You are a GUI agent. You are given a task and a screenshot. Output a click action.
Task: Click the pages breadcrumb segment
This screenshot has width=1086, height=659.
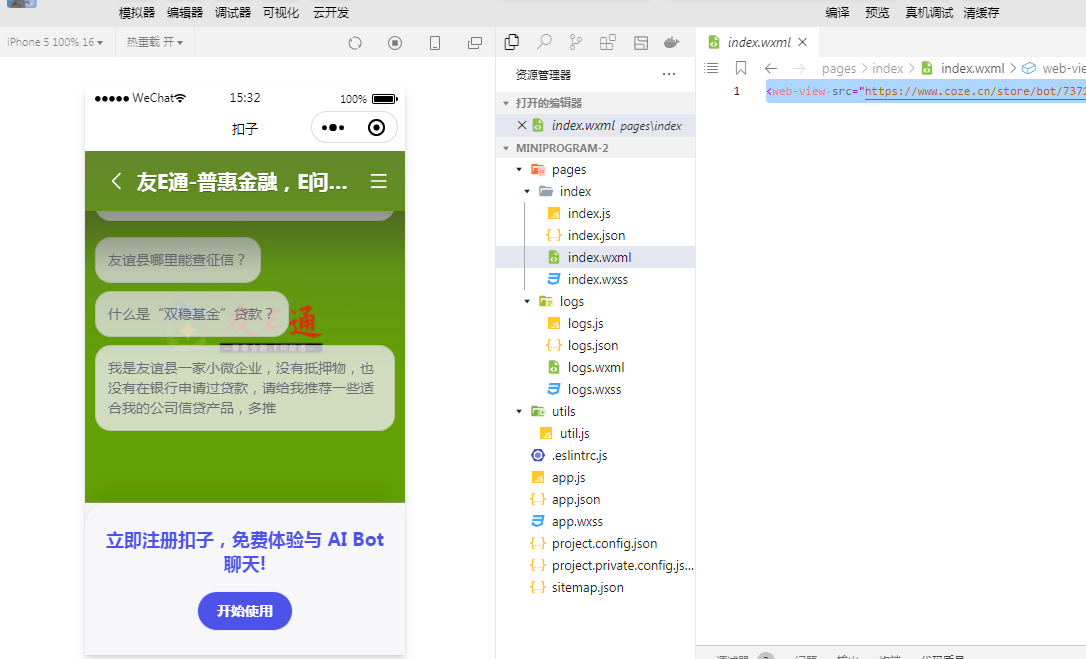[x=839, y=69]
